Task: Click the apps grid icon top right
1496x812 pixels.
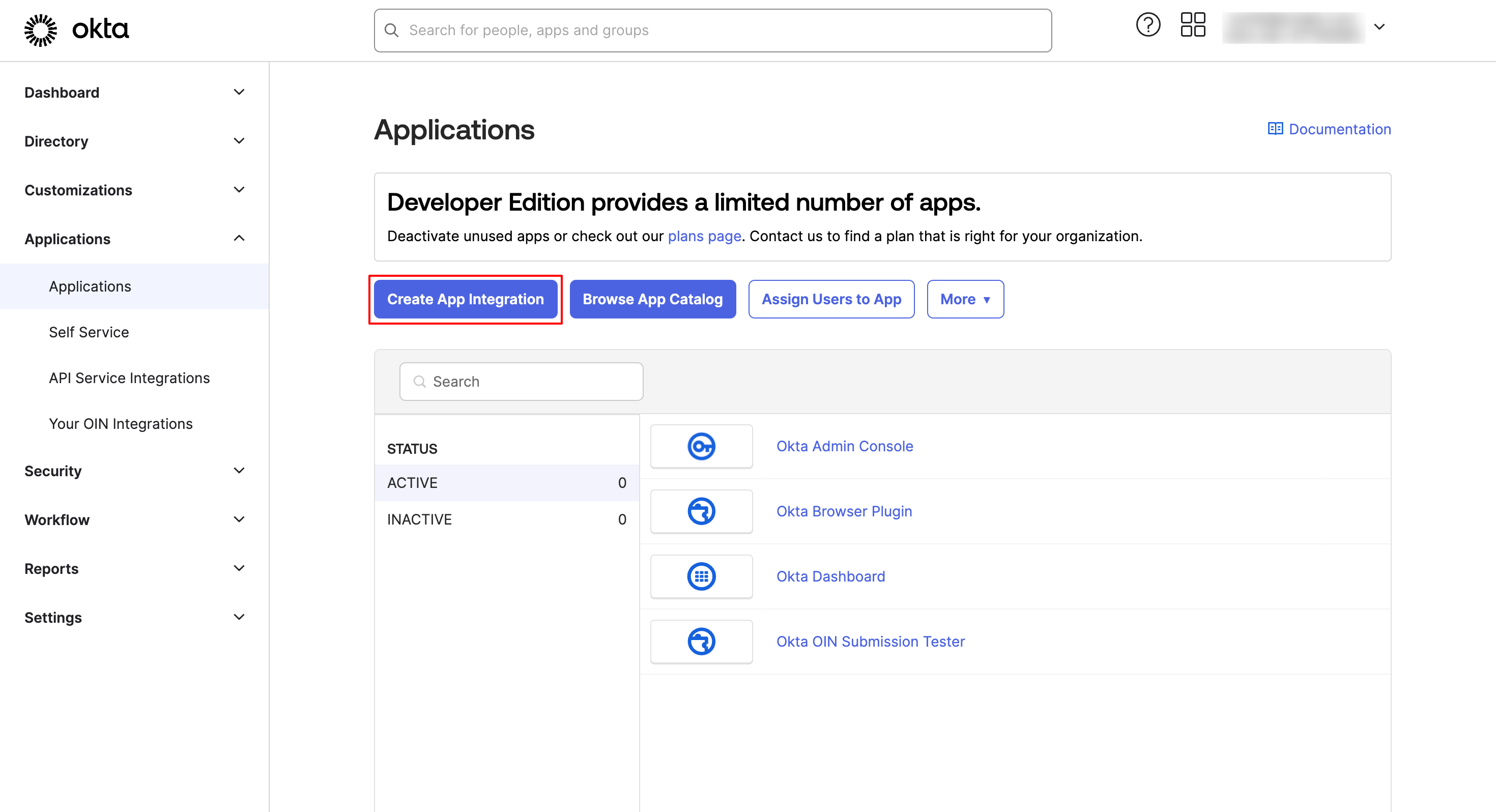Action: pos(1193,25)
